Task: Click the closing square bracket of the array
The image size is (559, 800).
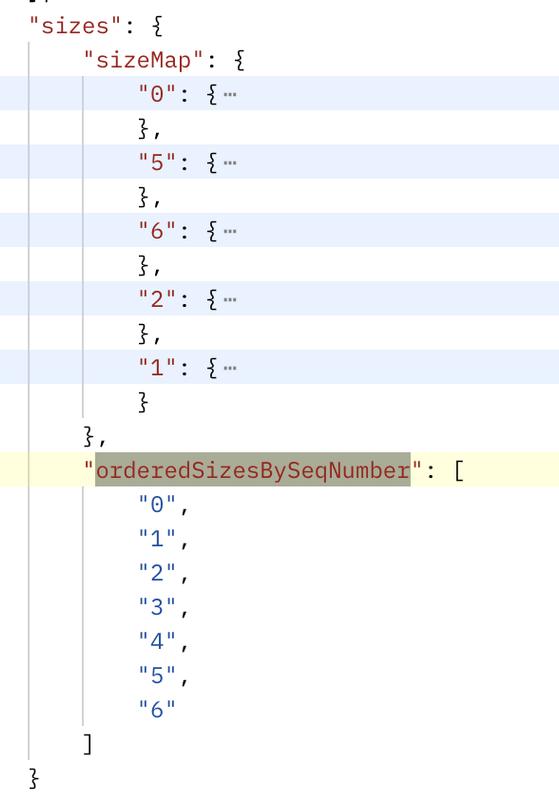Action: pyautogui.click(x=88, y=744)
